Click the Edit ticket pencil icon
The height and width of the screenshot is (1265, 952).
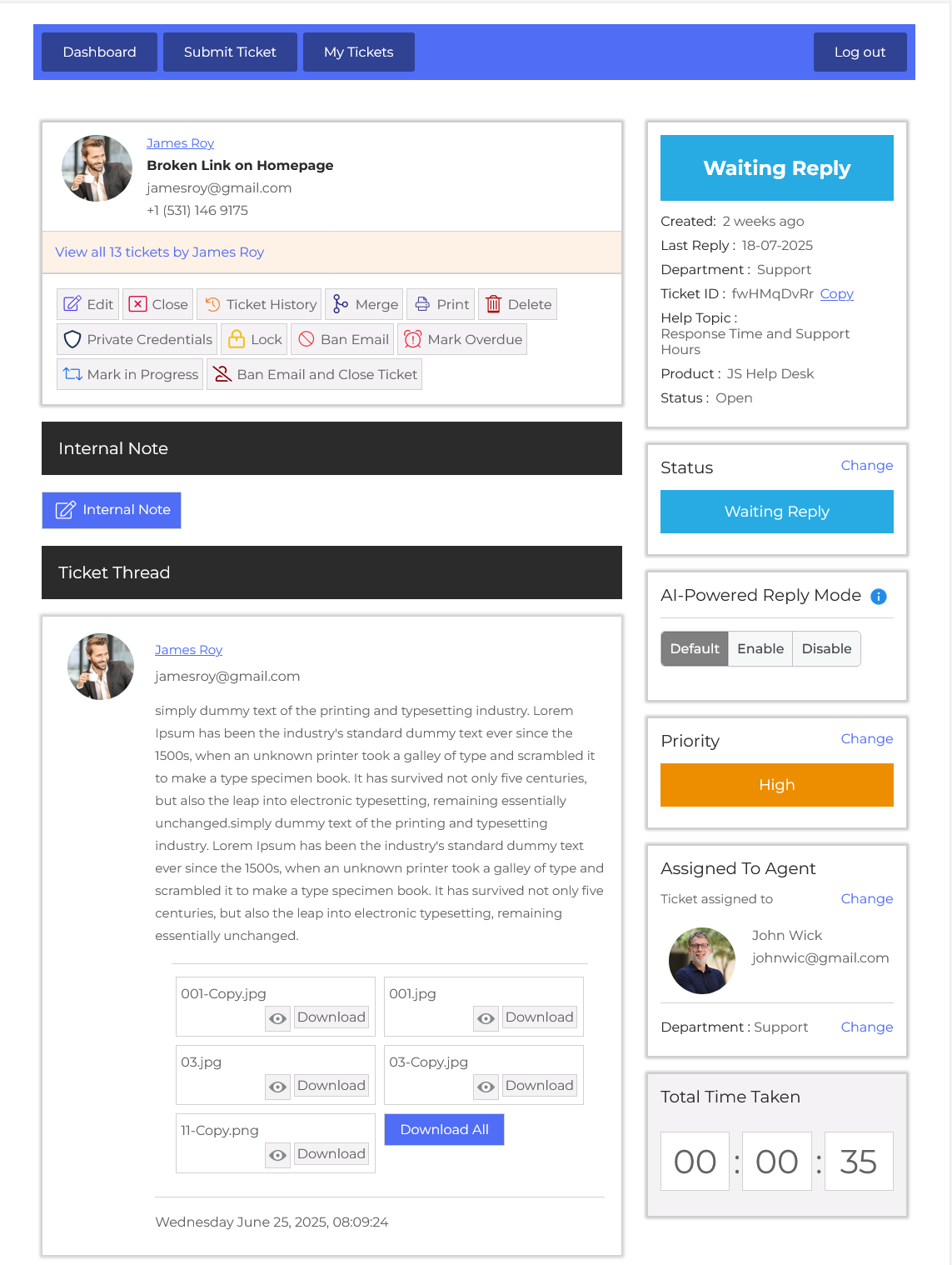tap(72, 304)
